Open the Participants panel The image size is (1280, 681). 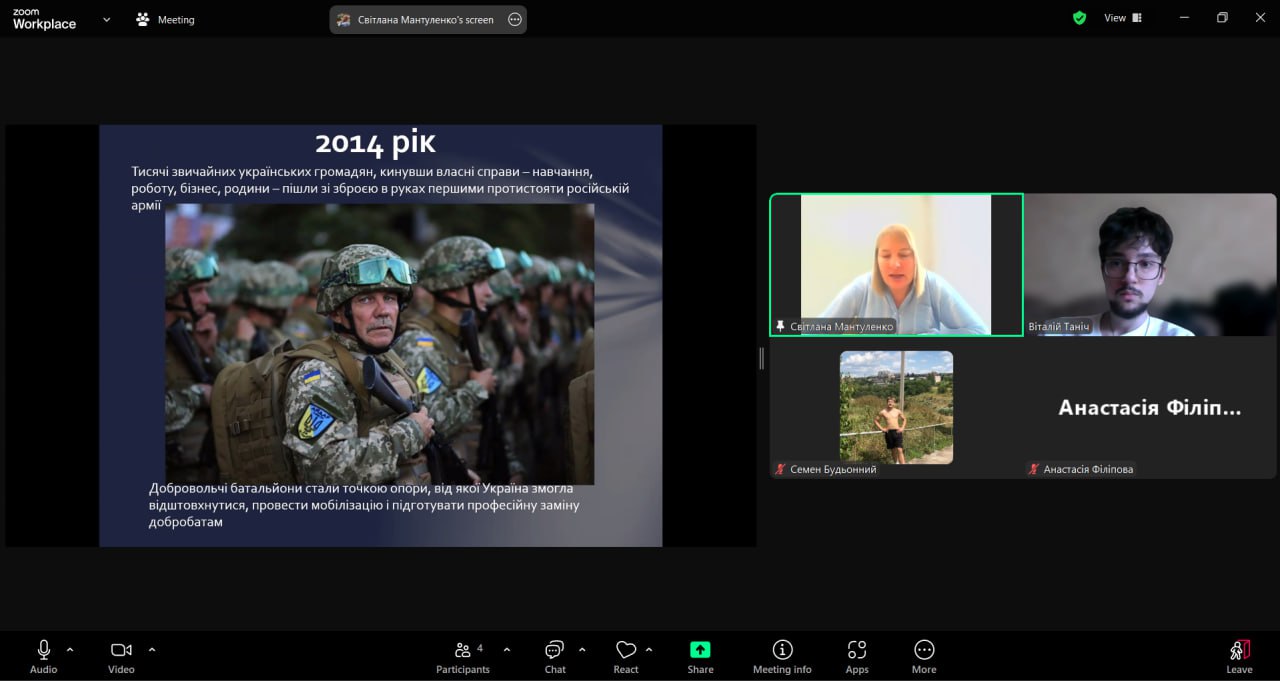pyautogui.click(x=462, y=656)
